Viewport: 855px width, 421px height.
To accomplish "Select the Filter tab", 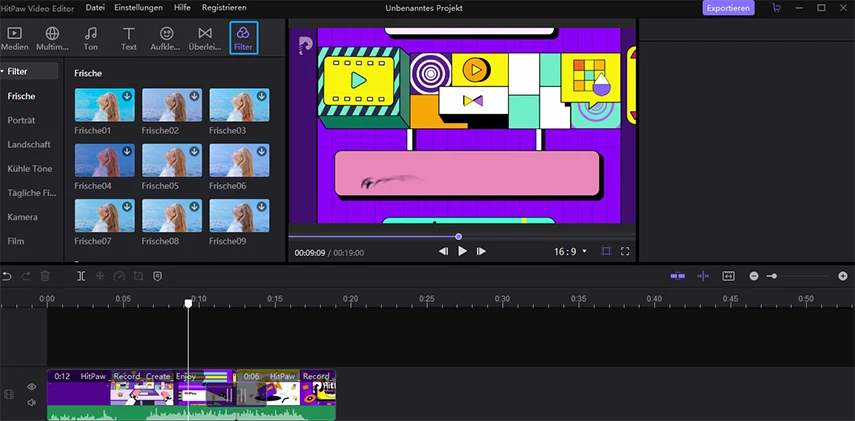I will (243, 38).
